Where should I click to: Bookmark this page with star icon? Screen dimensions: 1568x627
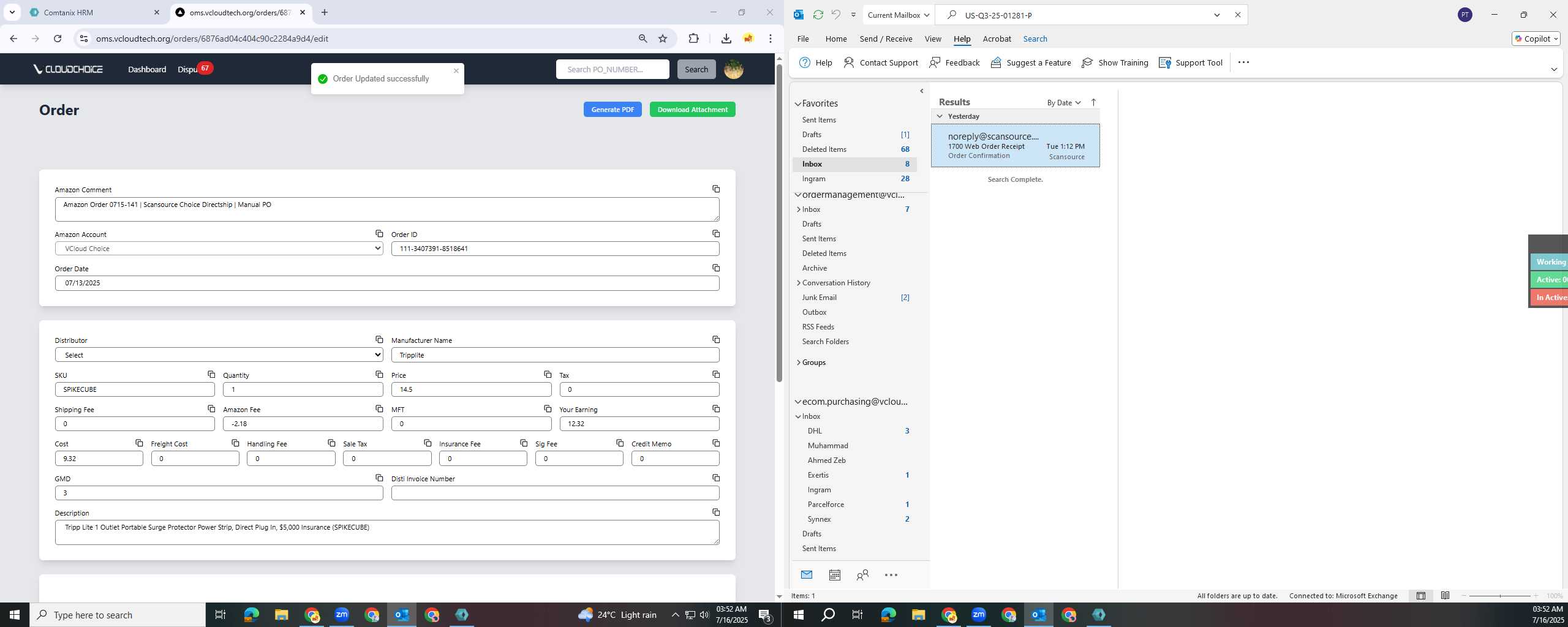pos(663,39)
